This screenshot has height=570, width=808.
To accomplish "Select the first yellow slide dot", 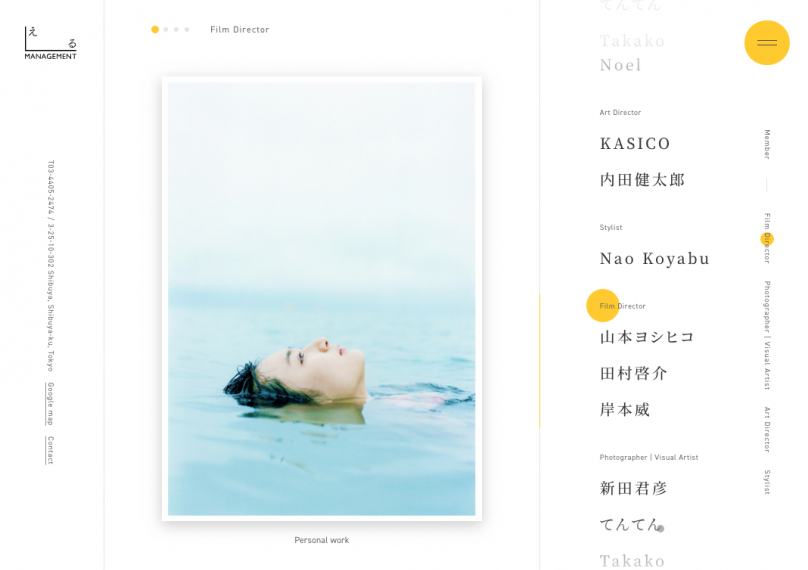I will tap(155, 29).
